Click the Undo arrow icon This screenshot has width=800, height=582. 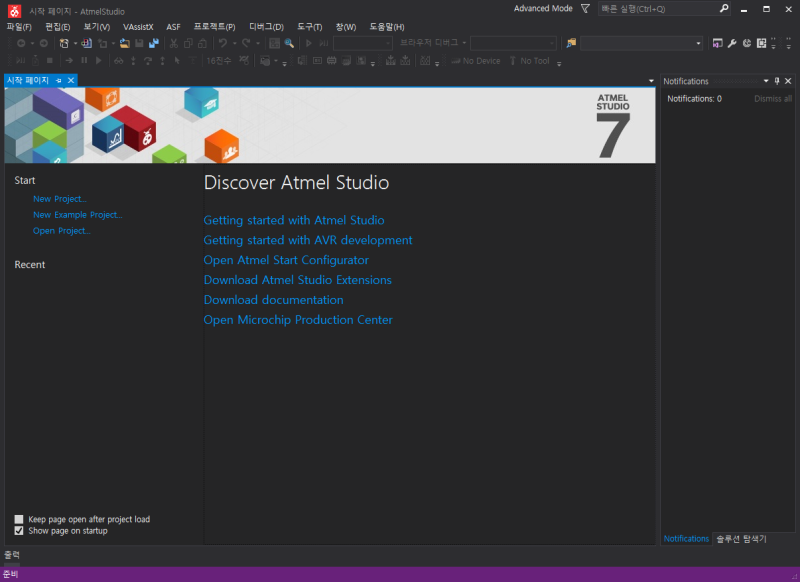[223, 43]
